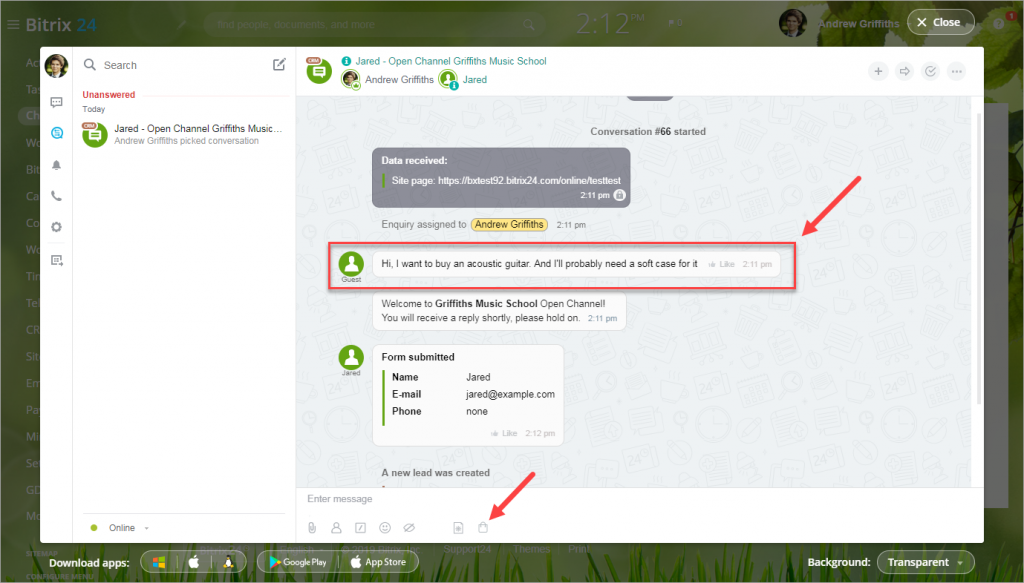Select Jared Open Channel conversation in list
This screenshot has height=583, width=1024.
click(184, 134)
